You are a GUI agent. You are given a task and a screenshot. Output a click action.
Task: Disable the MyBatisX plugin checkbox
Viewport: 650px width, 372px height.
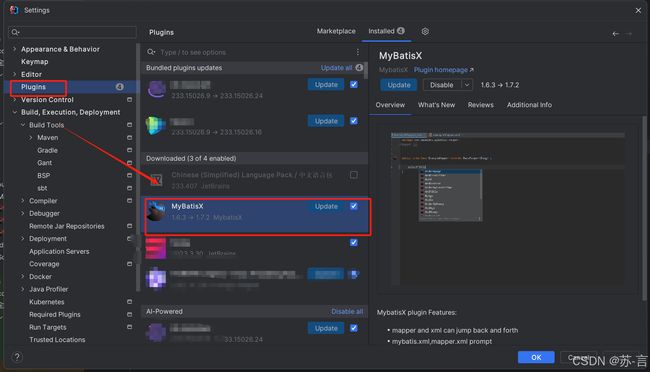354,206
